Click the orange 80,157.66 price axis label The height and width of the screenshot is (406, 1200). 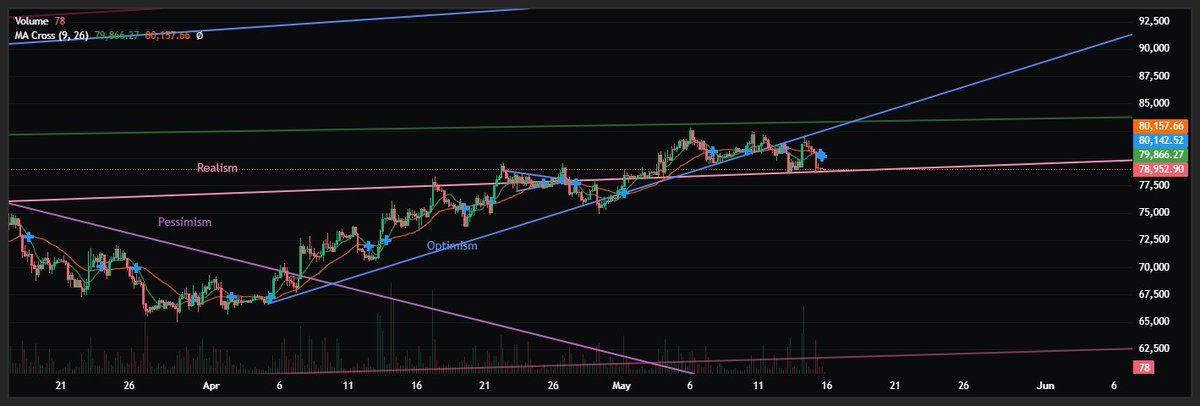tap(1161, 126)
